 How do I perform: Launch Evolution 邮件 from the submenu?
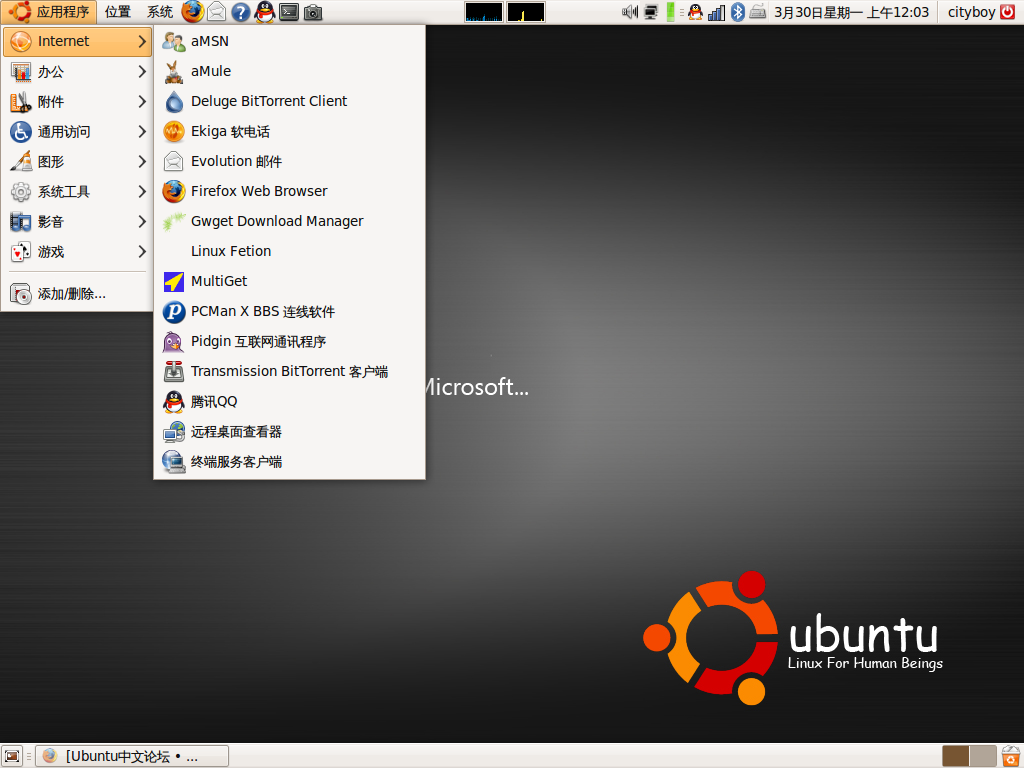tap(289, 161)
